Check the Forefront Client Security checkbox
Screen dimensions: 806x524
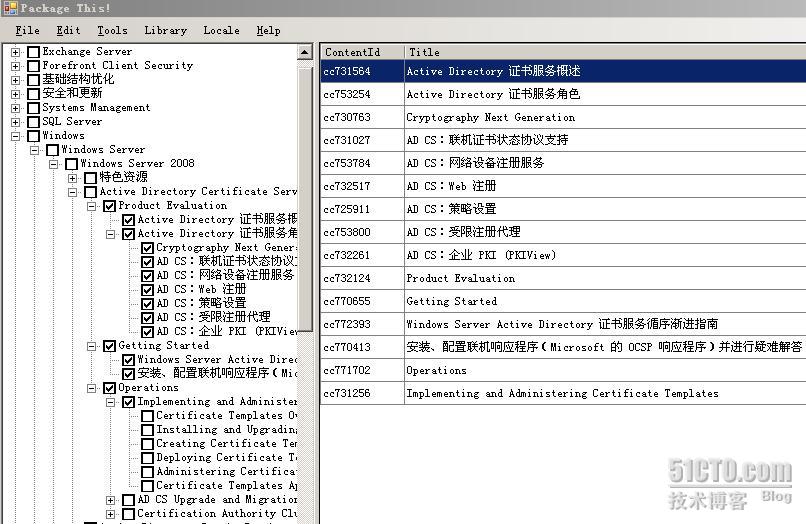tap(34, 66)
